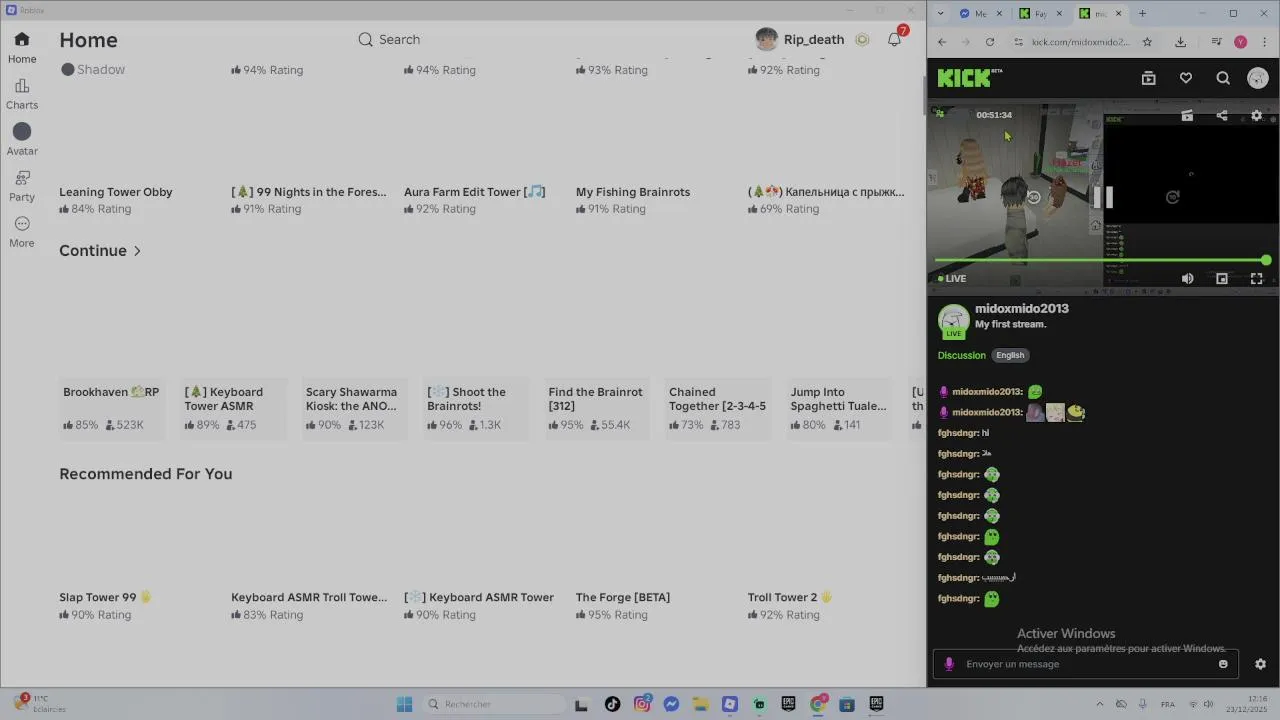This screenshot has height=720, width=1280.
Task: Click the chat message input field
Action: click(x=1086, y=664)
